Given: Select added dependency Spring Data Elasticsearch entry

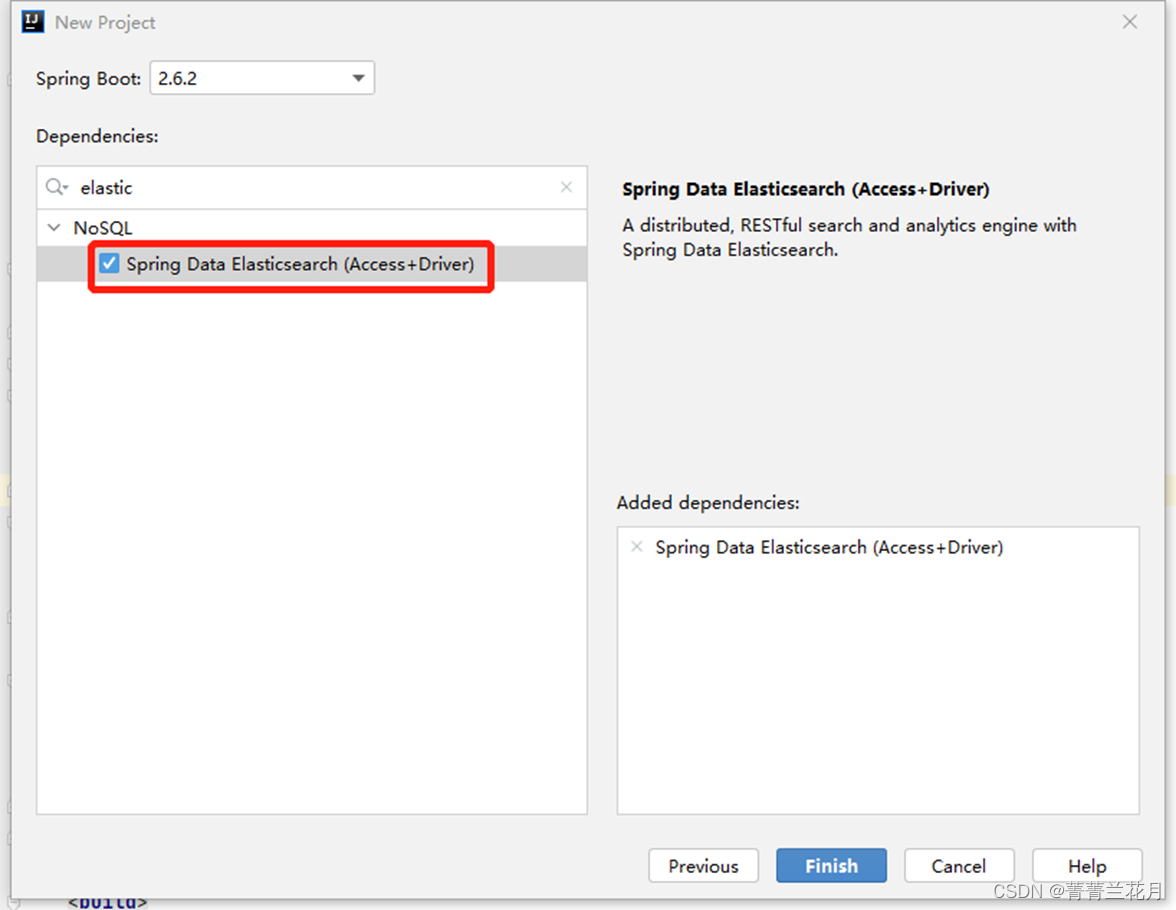Looking at the screenshot, I should (x=829, y=547).
